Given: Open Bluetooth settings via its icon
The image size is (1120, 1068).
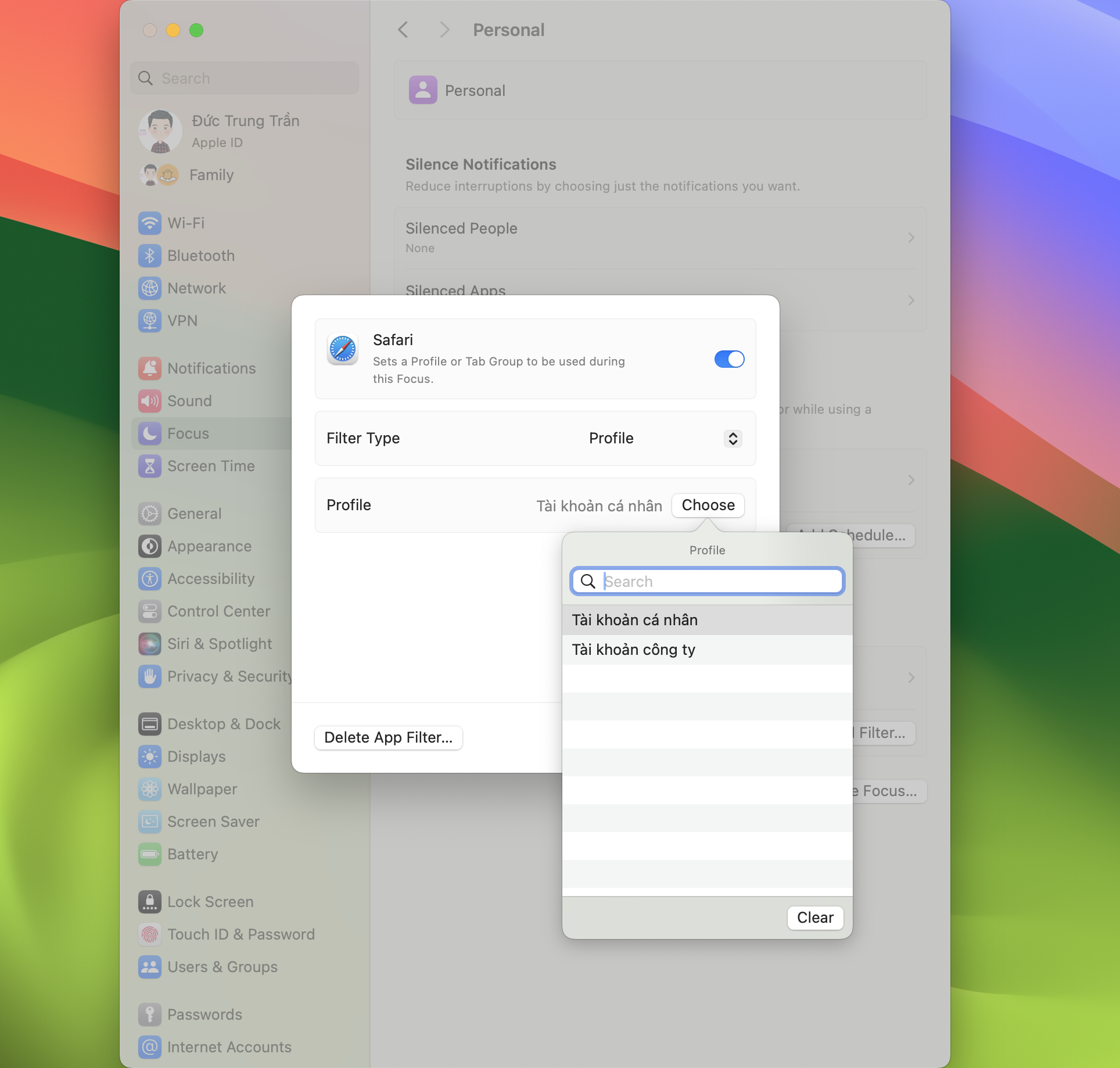Looking at the screenshot, I should click(x=150, y=256).
